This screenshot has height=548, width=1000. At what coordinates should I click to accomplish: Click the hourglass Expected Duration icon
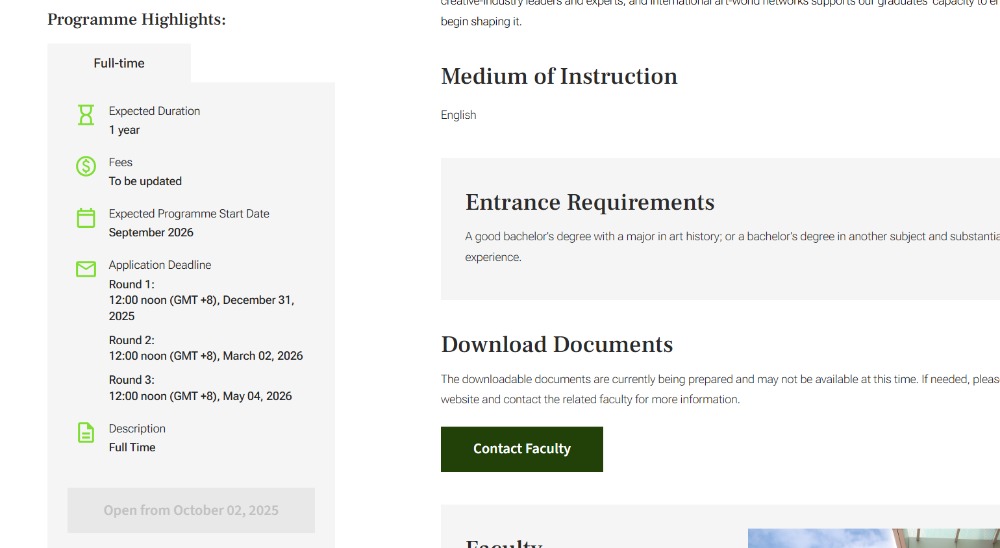click(86, 115)
